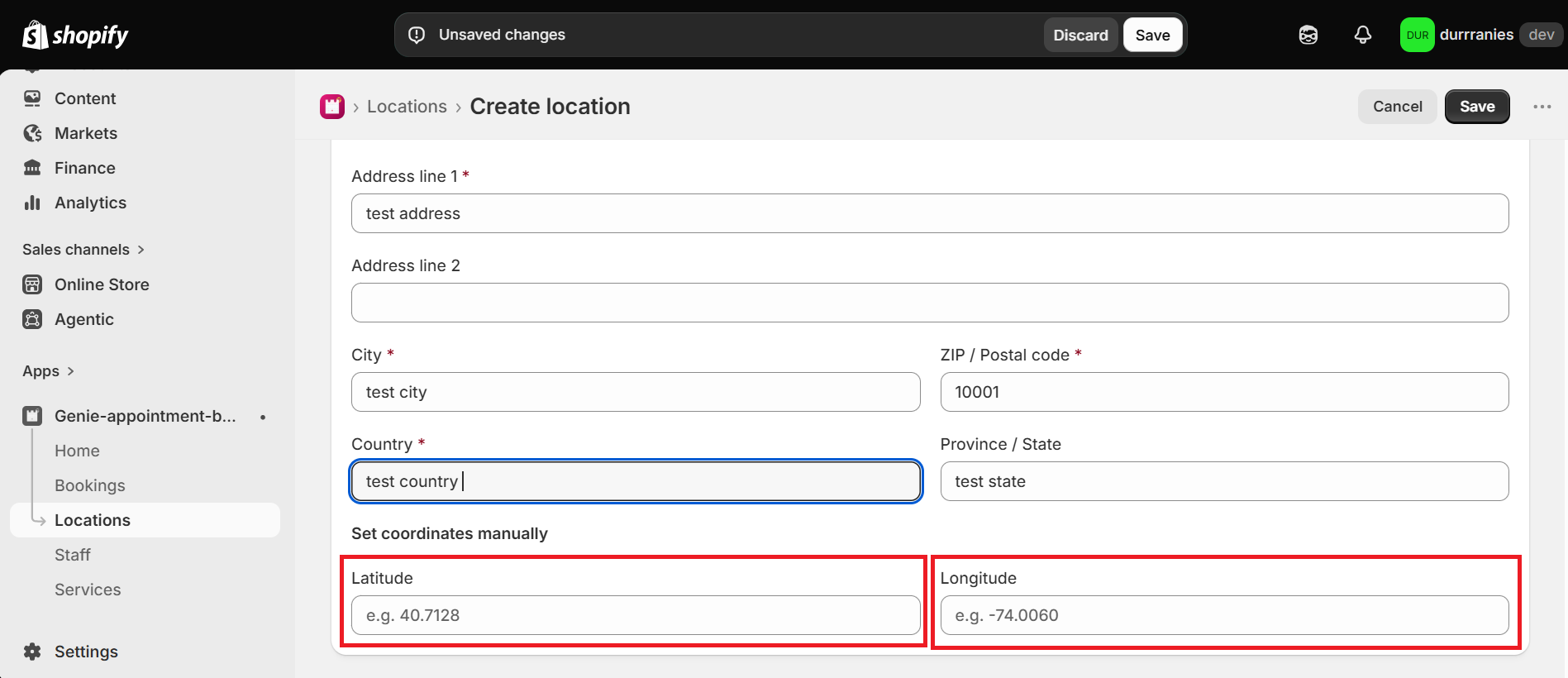The width and height of the screenshot is (1568, 678).
Task: Focus the empty Address line 2 field
Action: click(930, 303)
